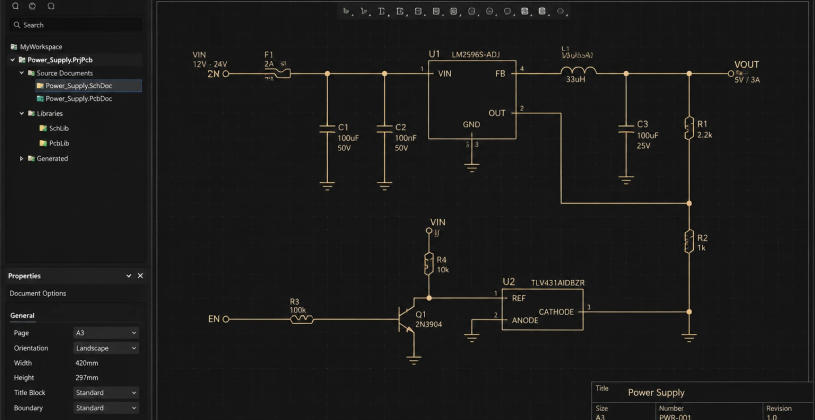Select the C3 100uF 25V capacitor symbol

(626, 128)
